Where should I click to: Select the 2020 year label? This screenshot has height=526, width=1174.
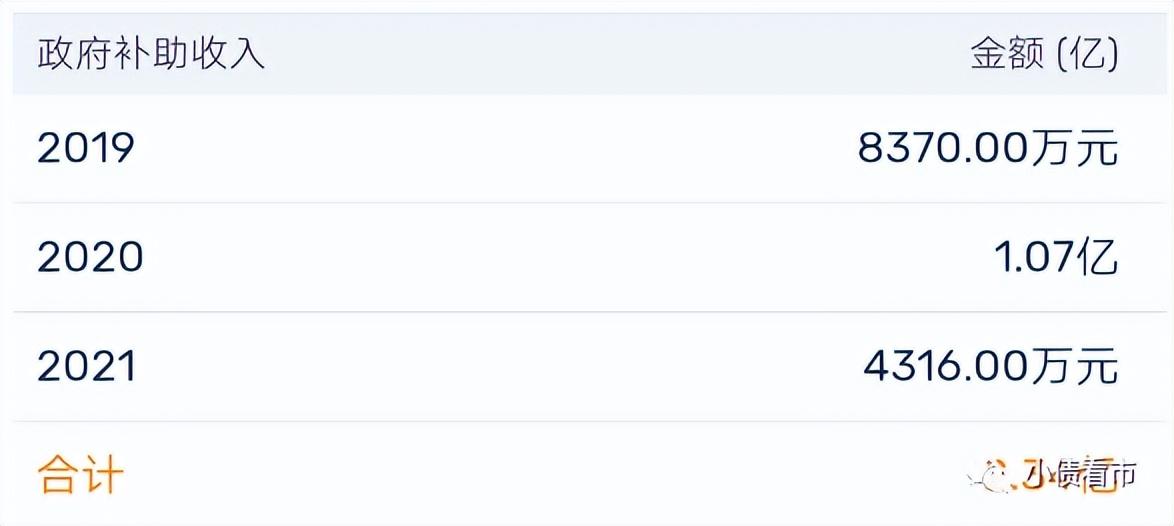tap(90, 258)
